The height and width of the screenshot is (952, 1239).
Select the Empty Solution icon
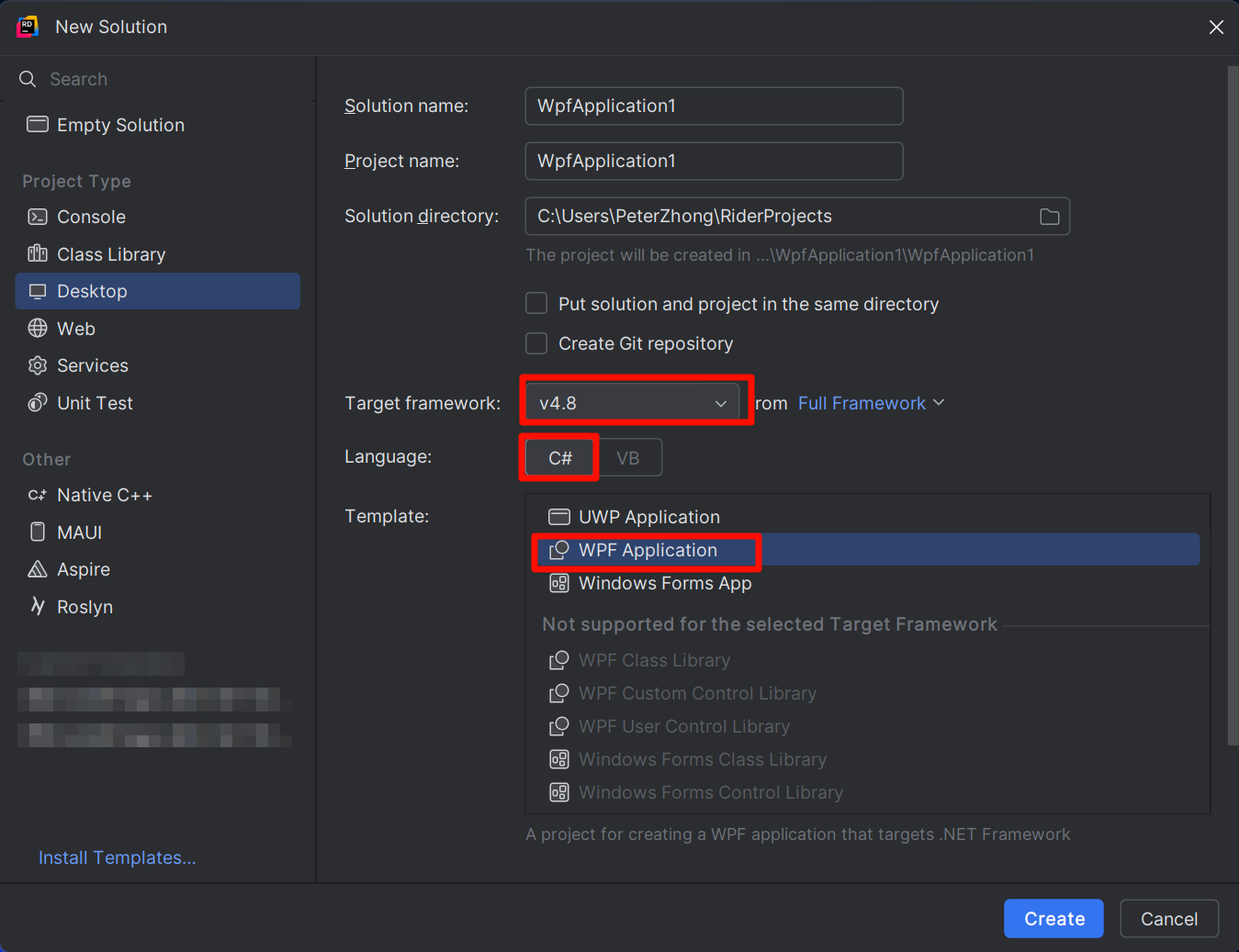[x=38, y=124]
